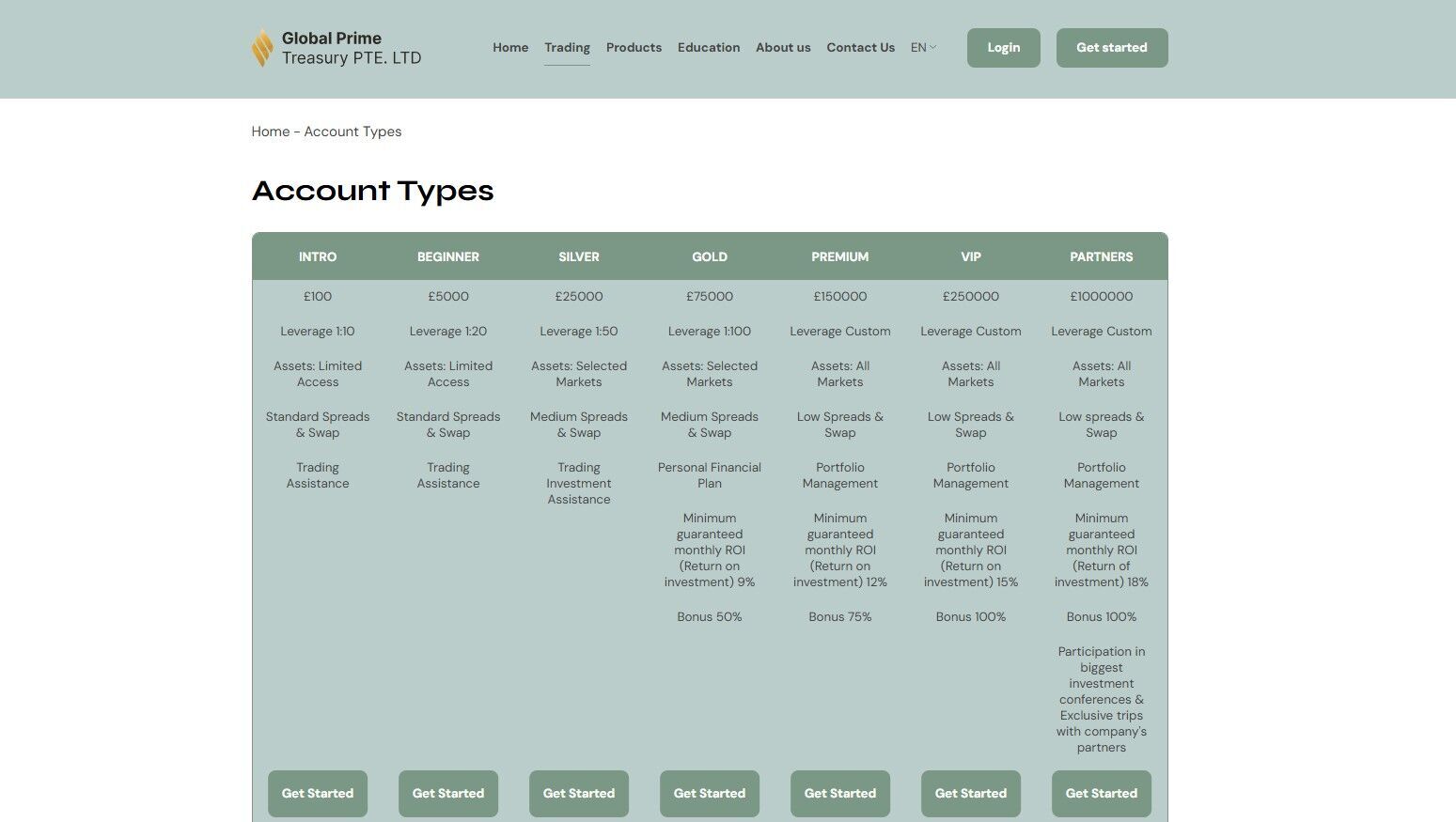1456x822 pixels.
Task: Select the PREMIUM column header
Action: click(840, 256)
